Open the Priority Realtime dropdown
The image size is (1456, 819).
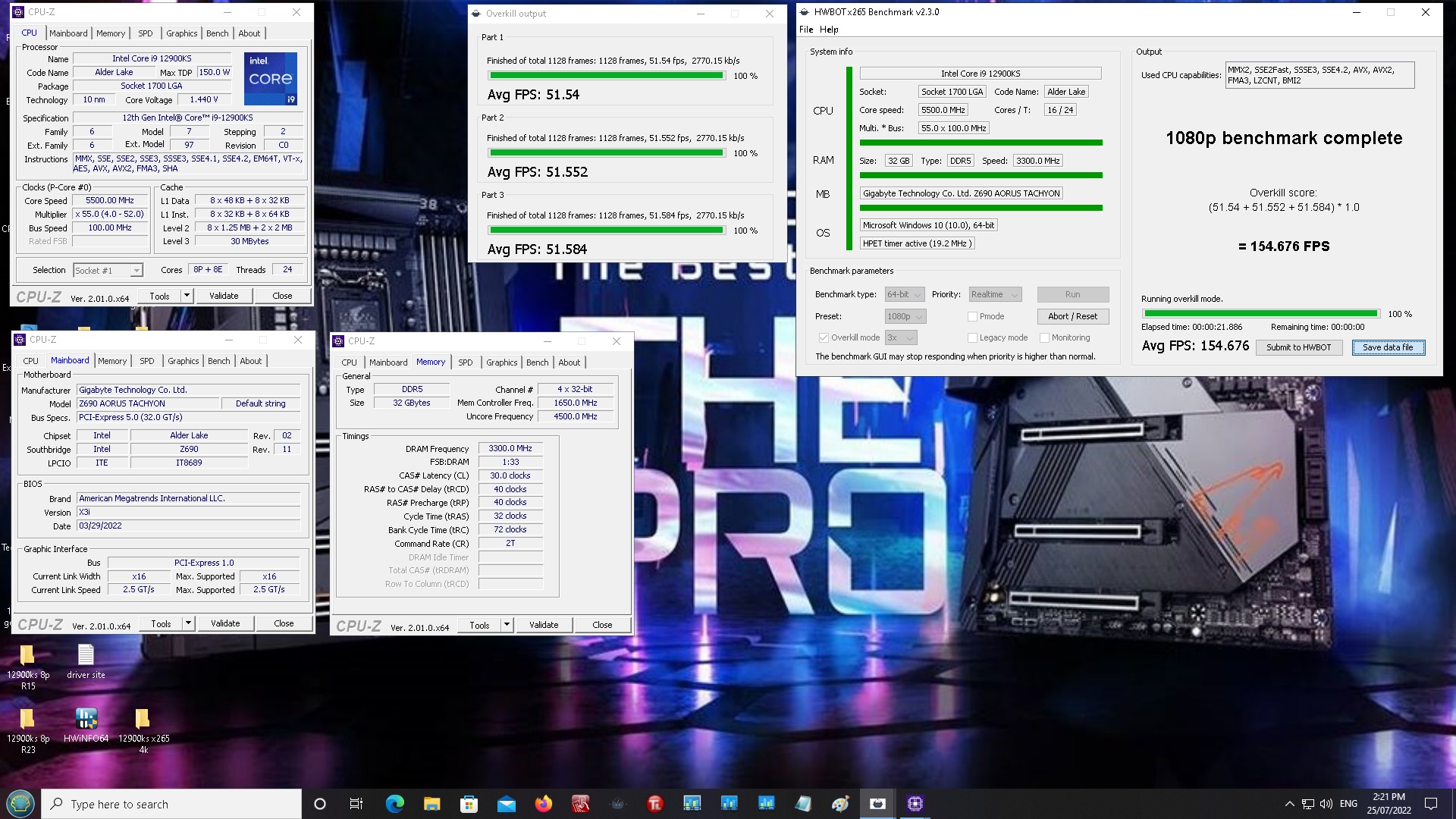pyautogui.click(x=995, y=294)
